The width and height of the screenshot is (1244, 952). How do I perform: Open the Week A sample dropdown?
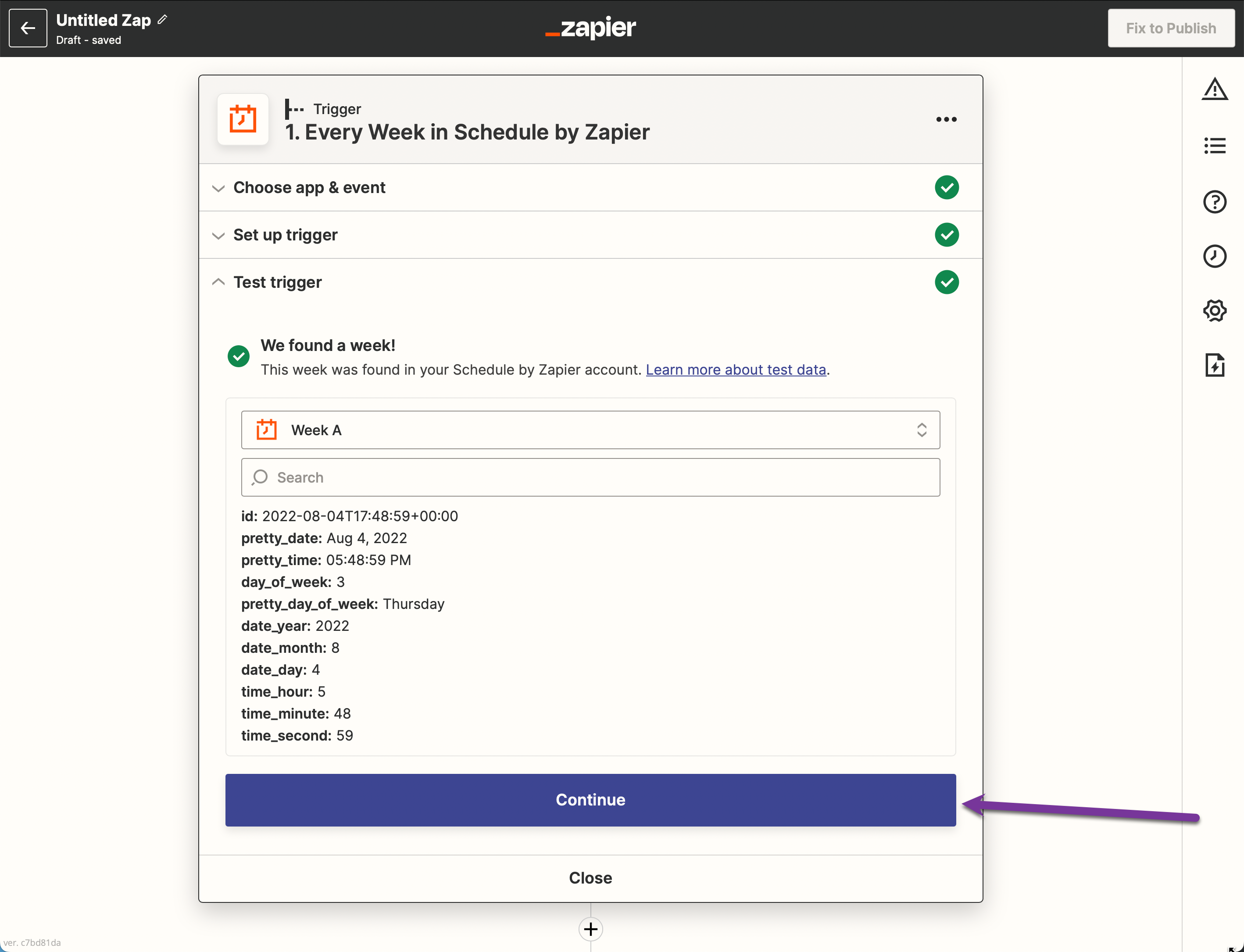pyautogui.click(x=590, y=430)
